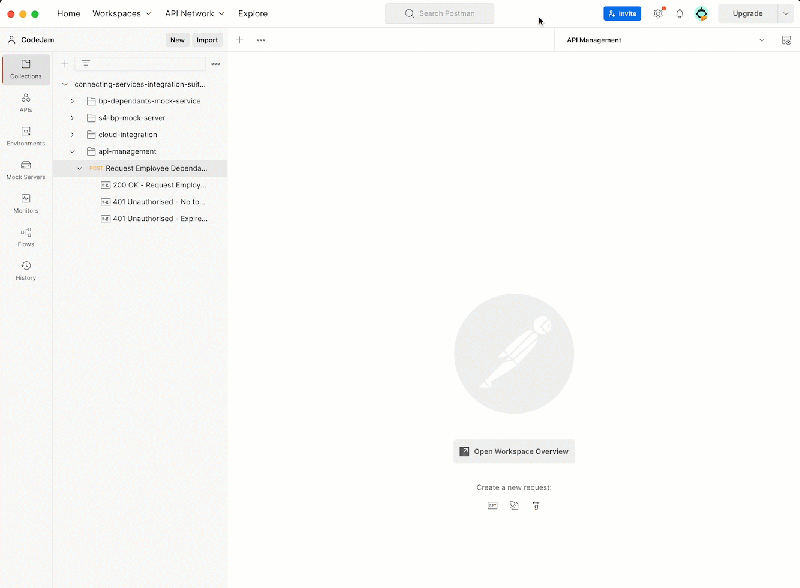This screenshot has width=800, height=588.
Task: Click the Import button
Action: click(207, 40)
